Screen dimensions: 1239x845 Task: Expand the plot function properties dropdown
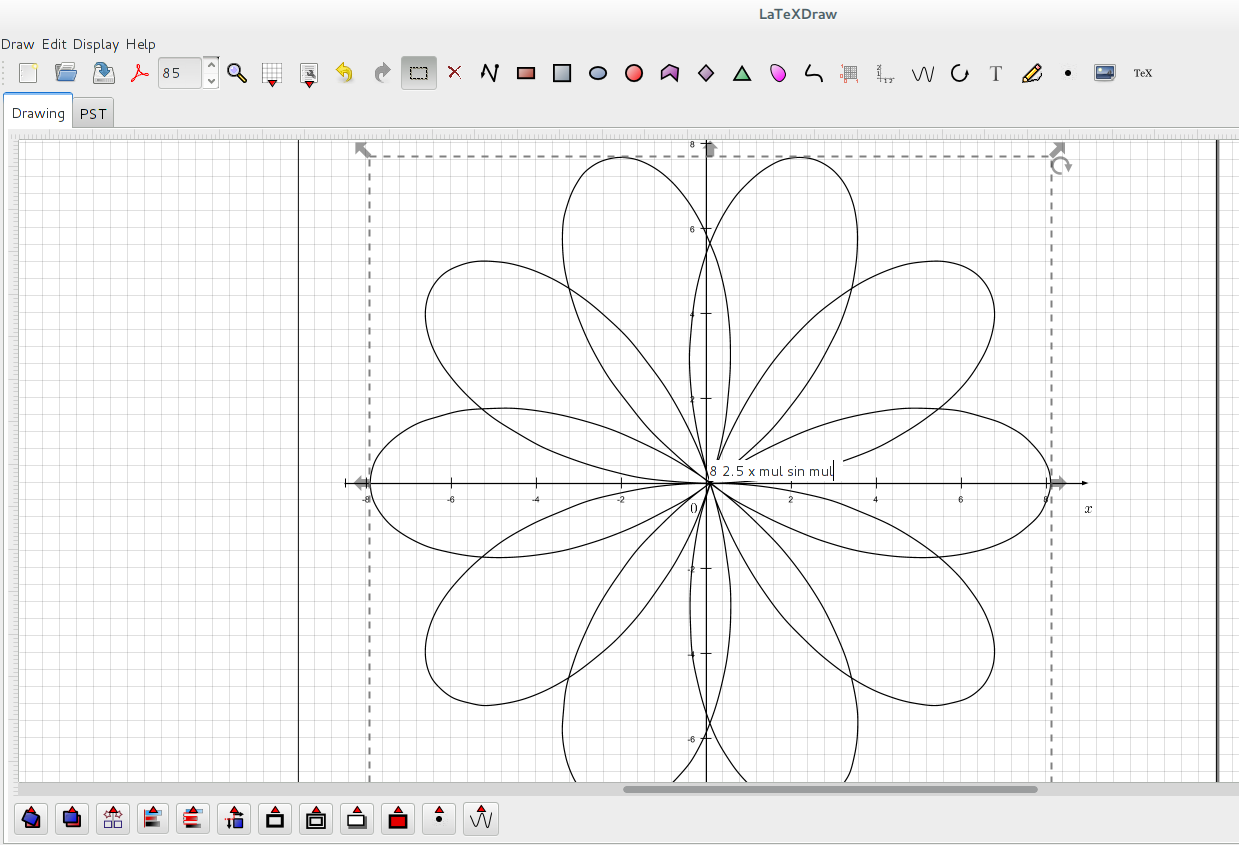pyautogui.click(x=481, y=819)
